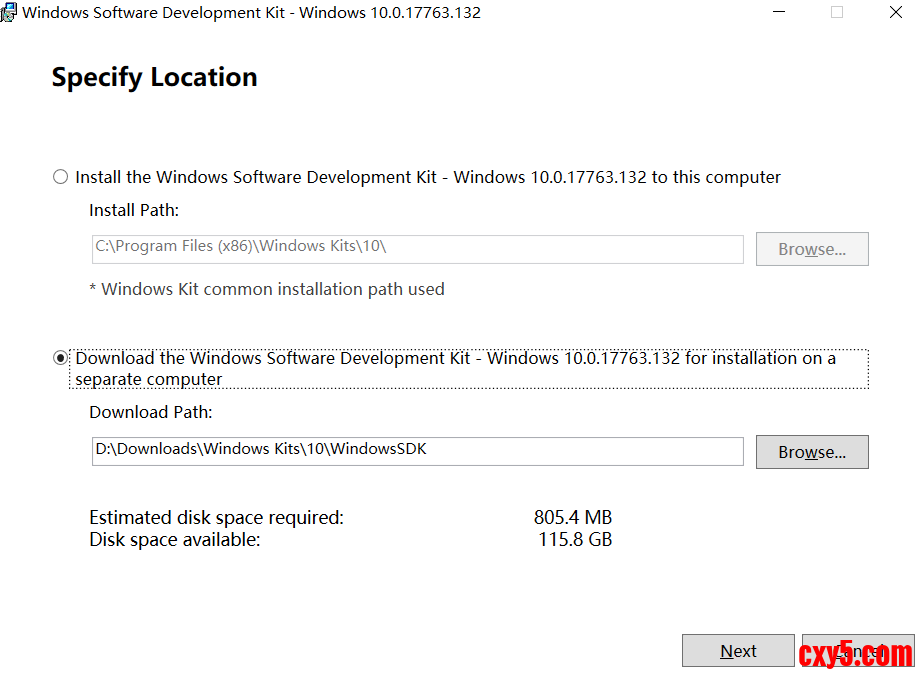The height and width of the screenshot is (674, 917).
Task: Click the Specify Location heading
Action: click(x=154, y=77)
